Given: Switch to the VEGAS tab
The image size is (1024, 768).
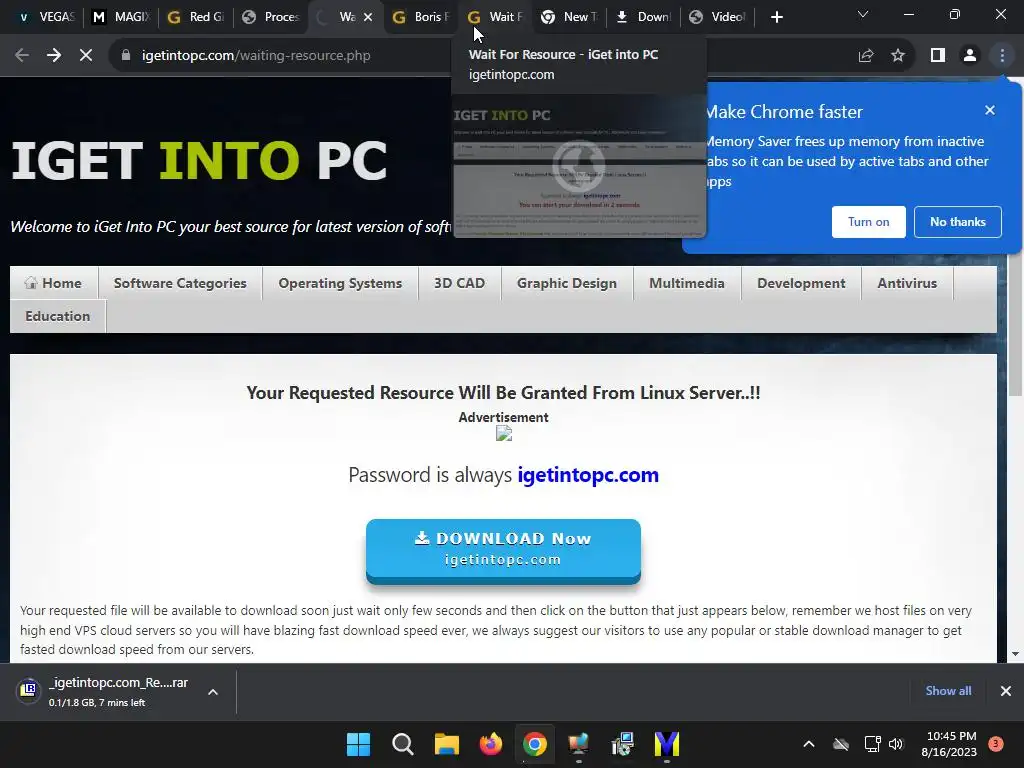Looking at the screenshot, I should (46, 17).
